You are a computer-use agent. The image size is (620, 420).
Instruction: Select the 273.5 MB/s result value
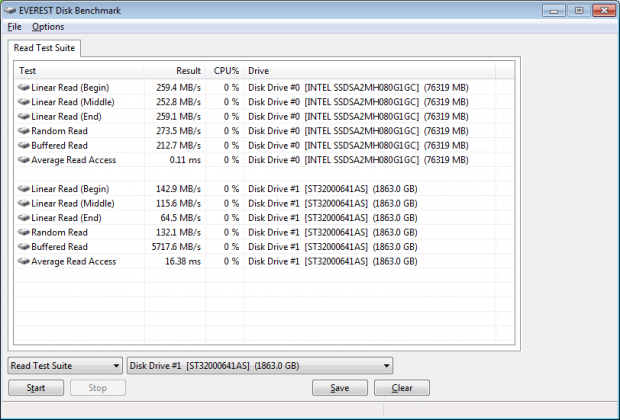click(x=178, y=131)
